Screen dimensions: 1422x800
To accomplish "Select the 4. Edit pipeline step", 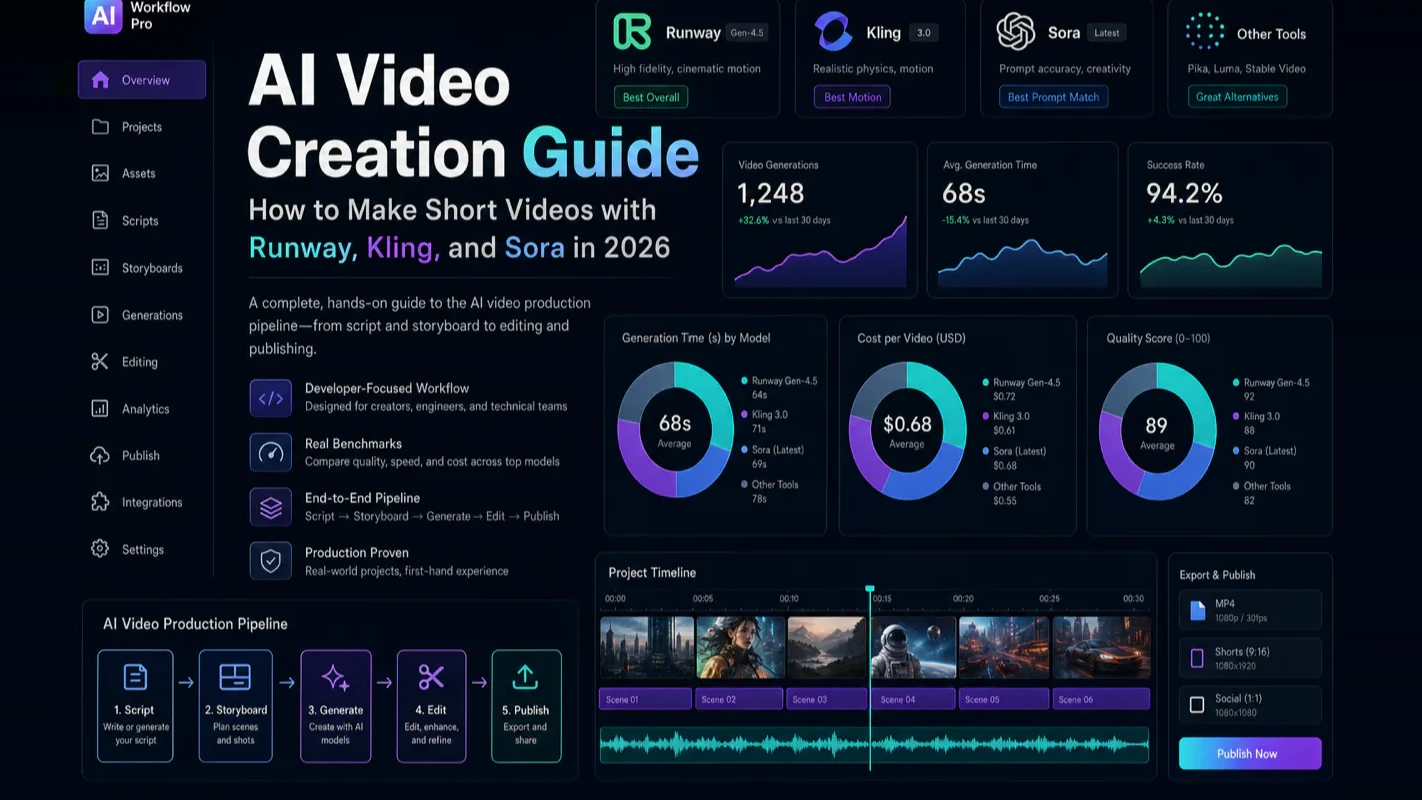I will [x=431, y=706].
